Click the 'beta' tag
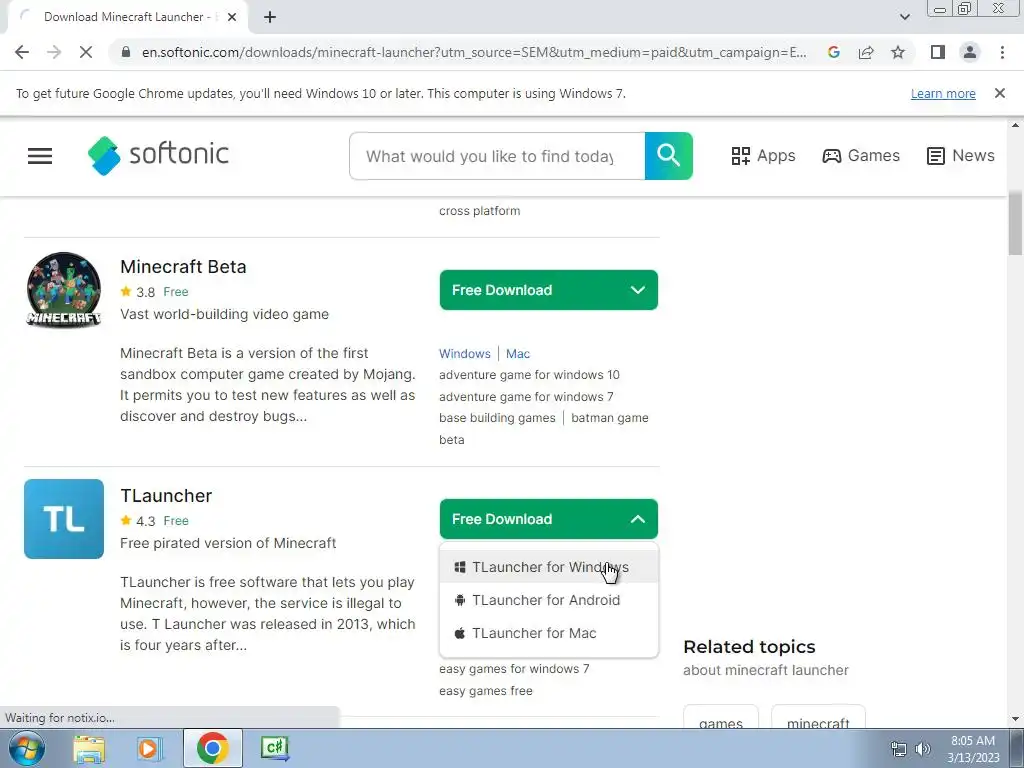The width and height of the screenshot is (1024, 768). point(451,440)
